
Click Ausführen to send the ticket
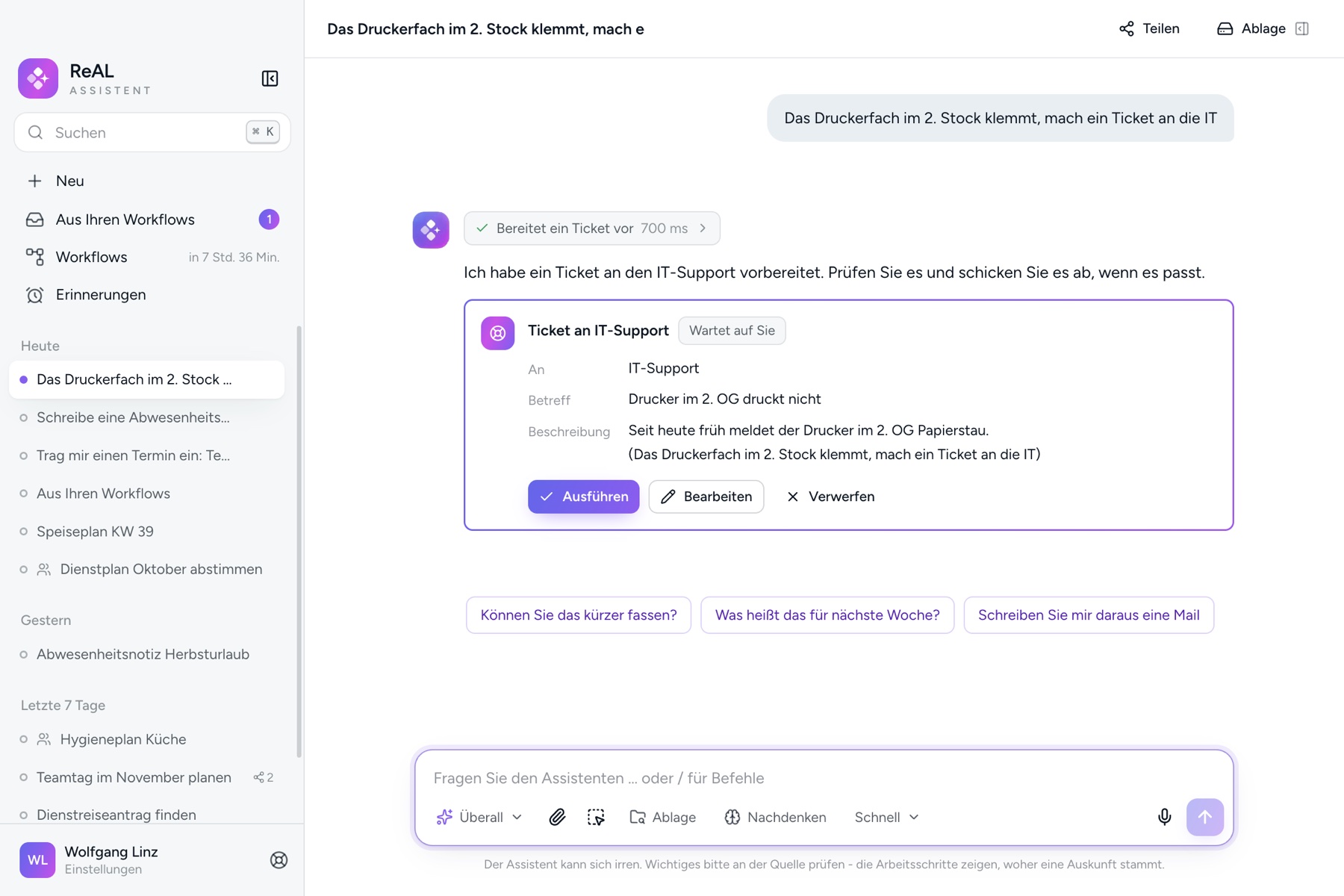point(584,497)
